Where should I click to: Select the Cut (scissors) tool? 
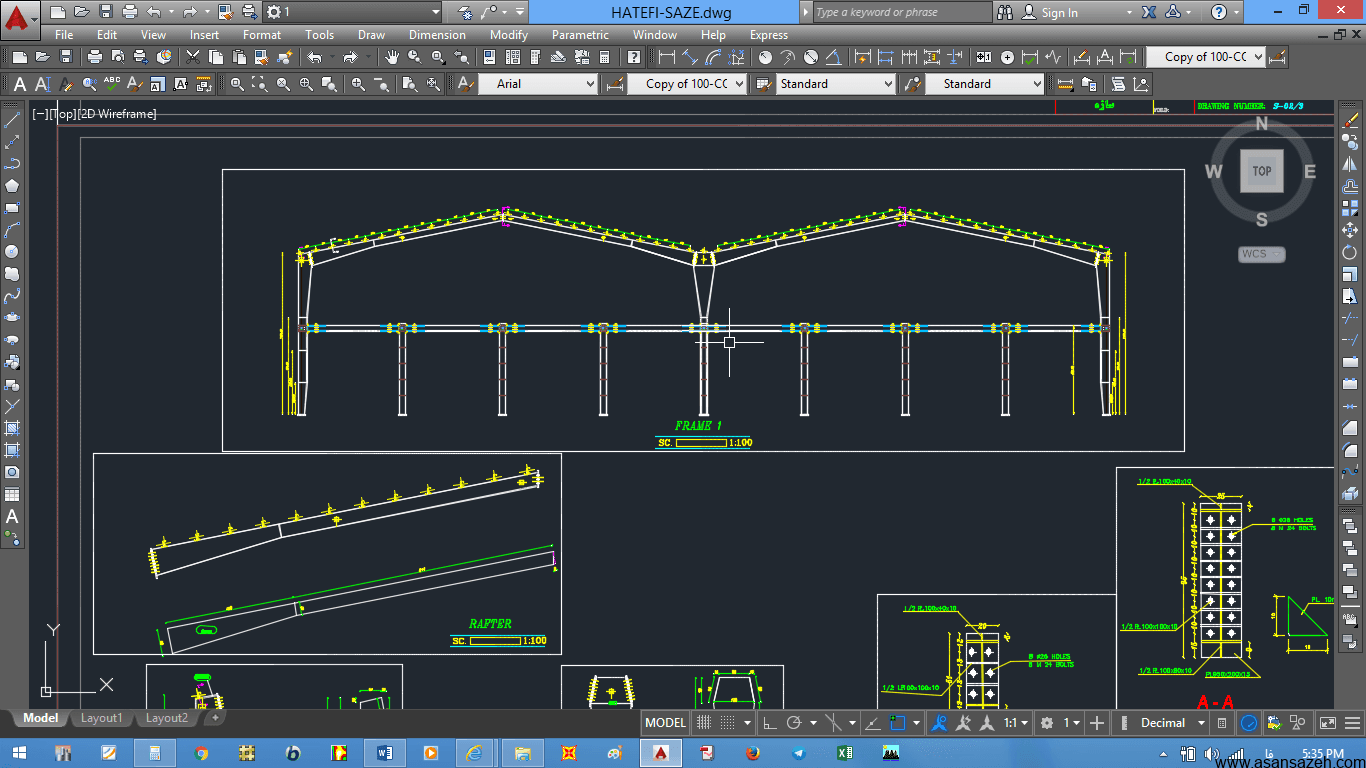click(193, 57)
